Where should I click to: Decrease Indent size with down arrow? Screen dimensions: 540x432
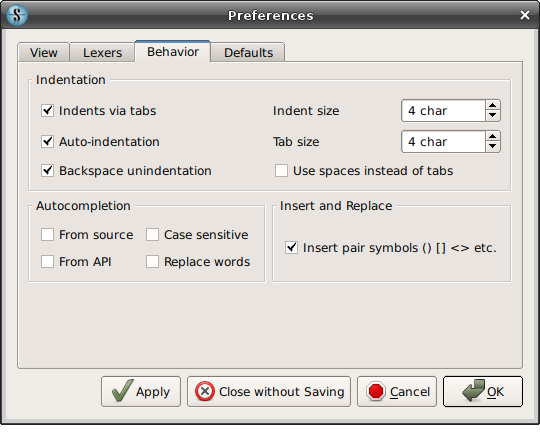coord(492,116)
